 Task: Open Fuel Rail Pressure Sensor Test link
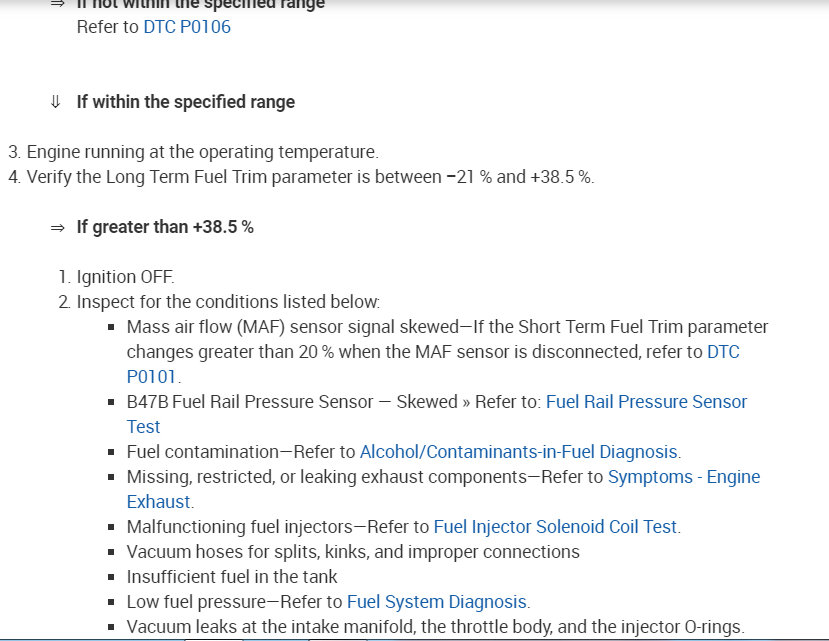pos(646,402)
